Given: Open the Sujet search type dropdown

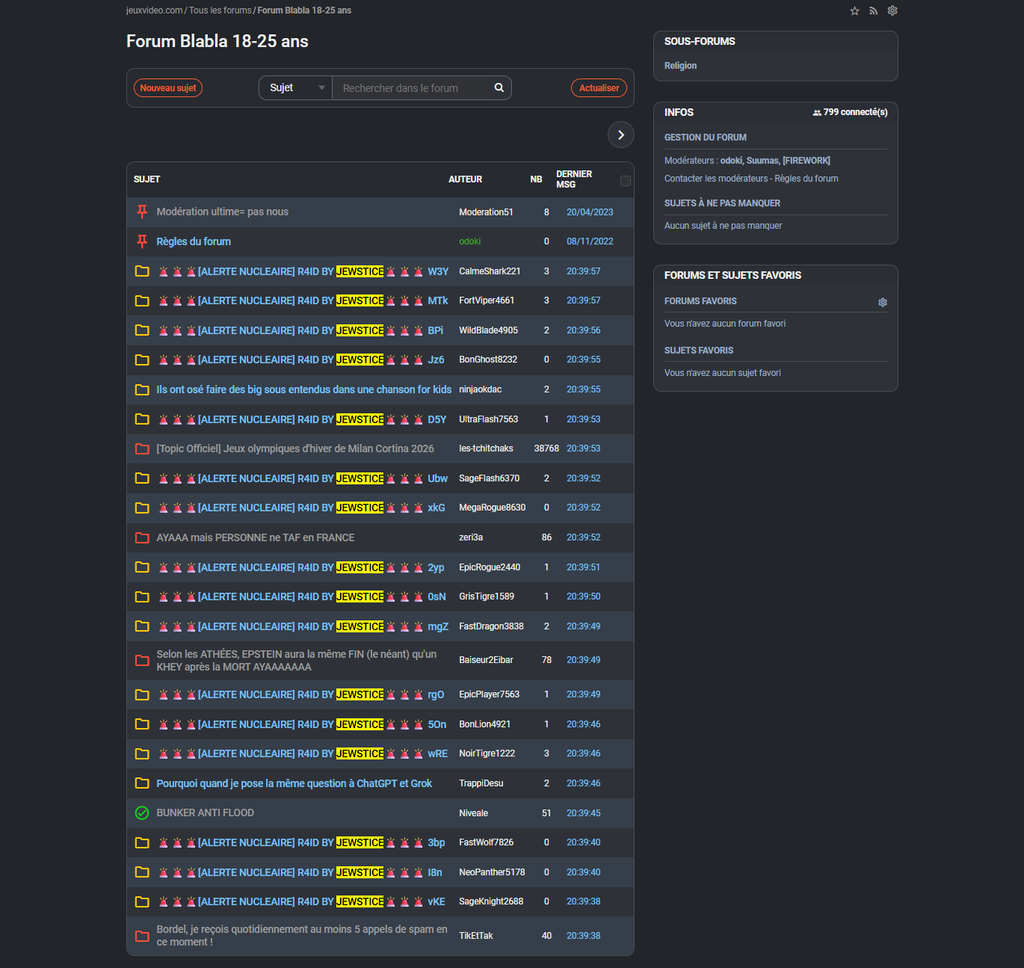Looking at the screenshot, I should click(296, 88).
